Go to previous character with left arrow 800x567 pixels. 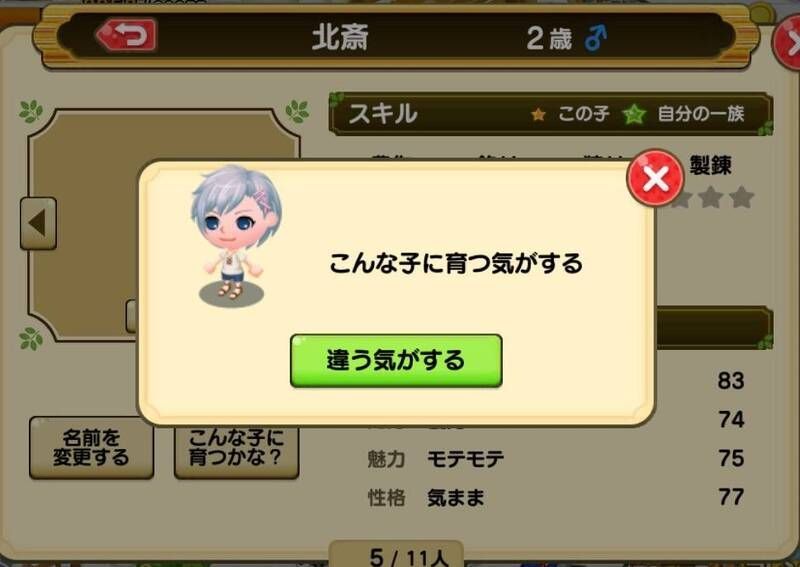coord(38,224)
